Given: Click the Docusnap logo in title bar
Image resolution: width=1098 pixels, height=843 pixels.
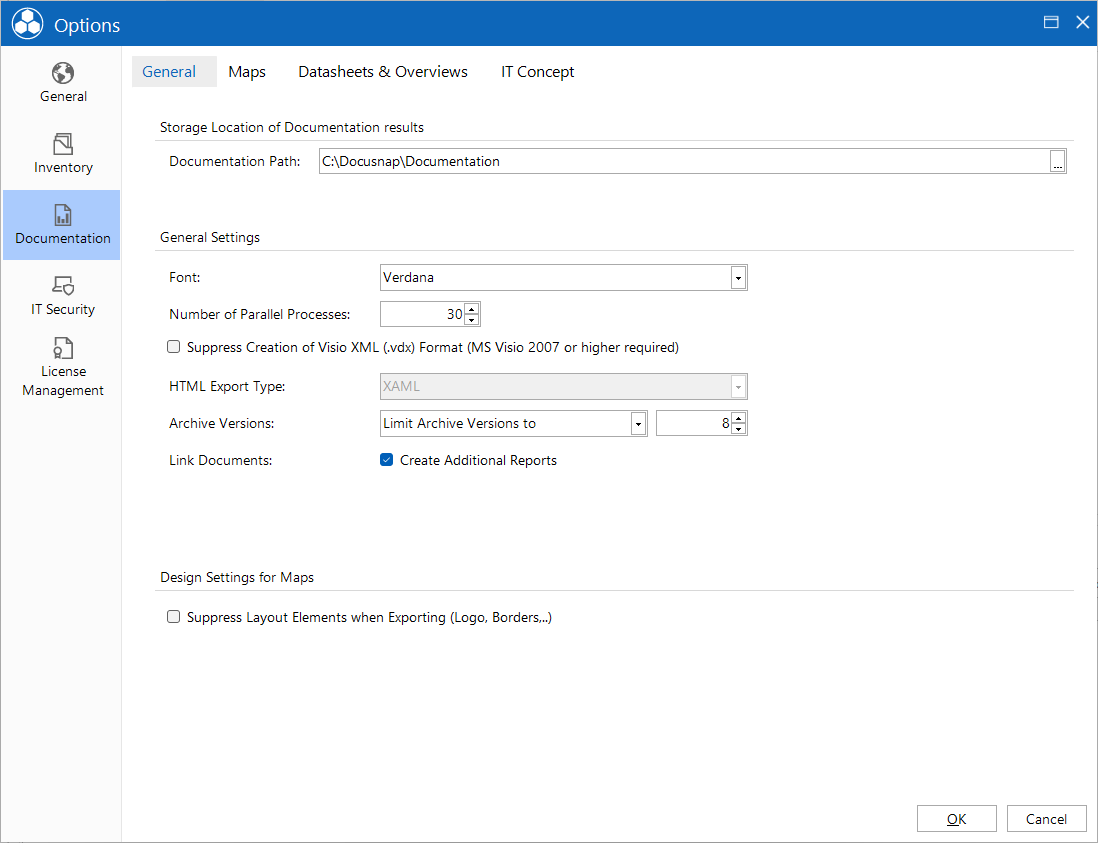Looking at the screenshot, I should point(28,24).
